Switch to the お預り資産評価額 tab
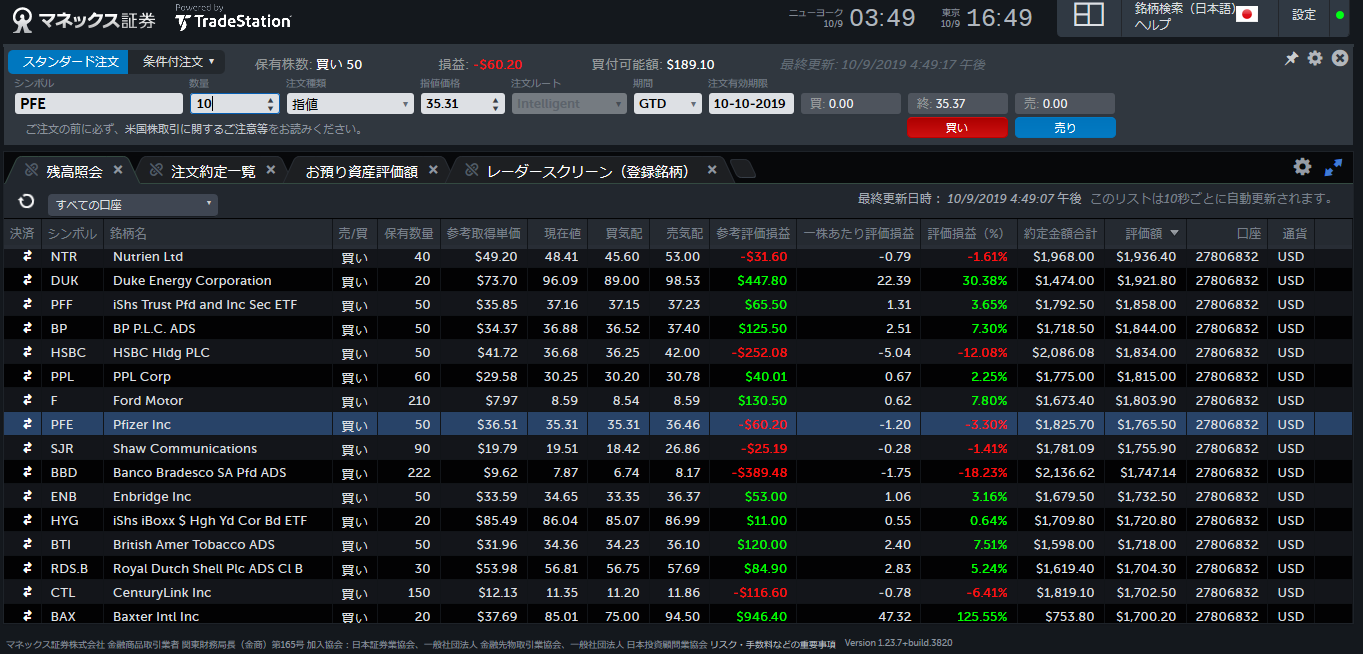The height and width of the screenshot is (654, 1363). (x=361, y=171)
